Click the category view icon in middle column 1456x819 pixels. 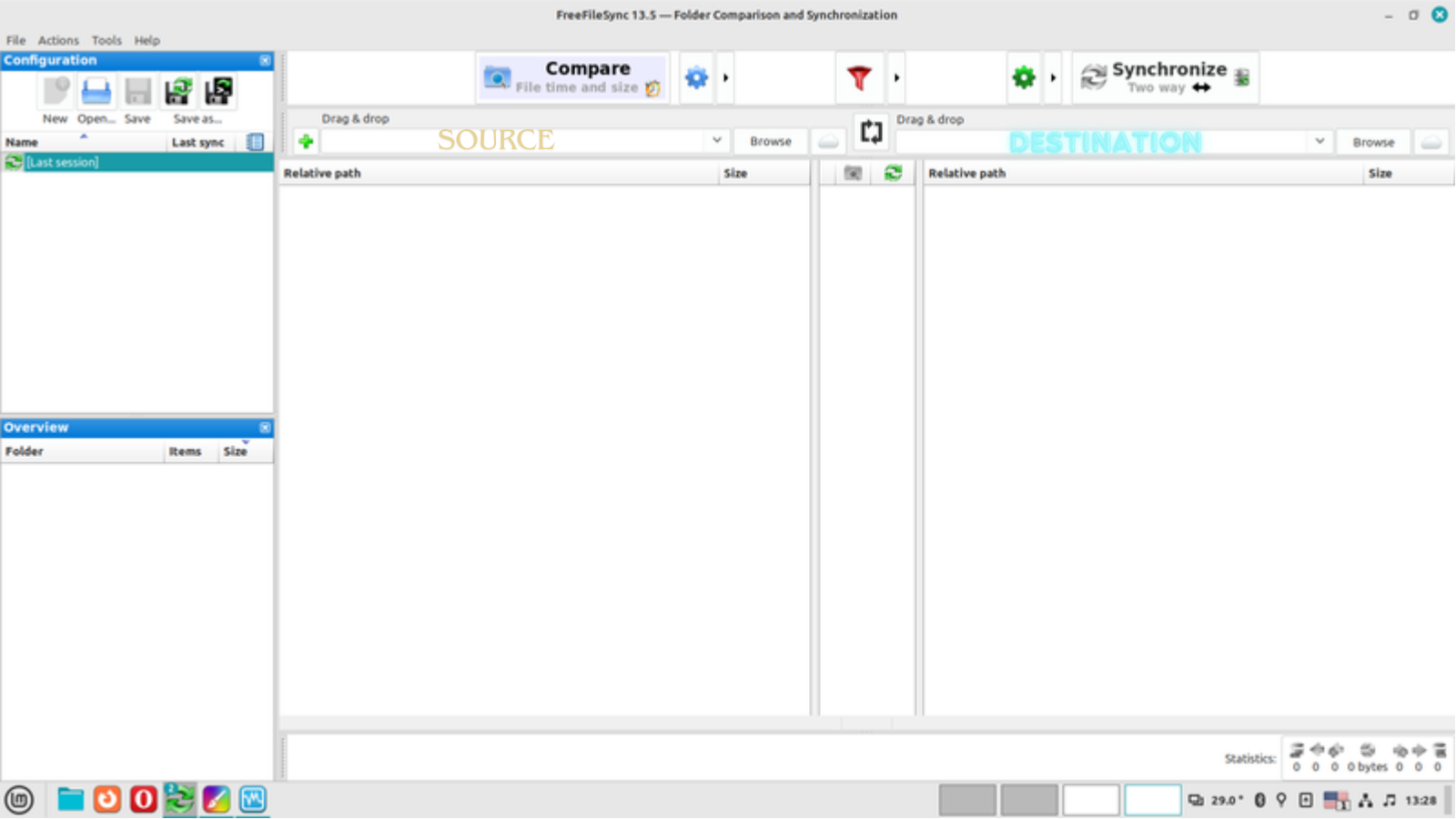point(853,173)
